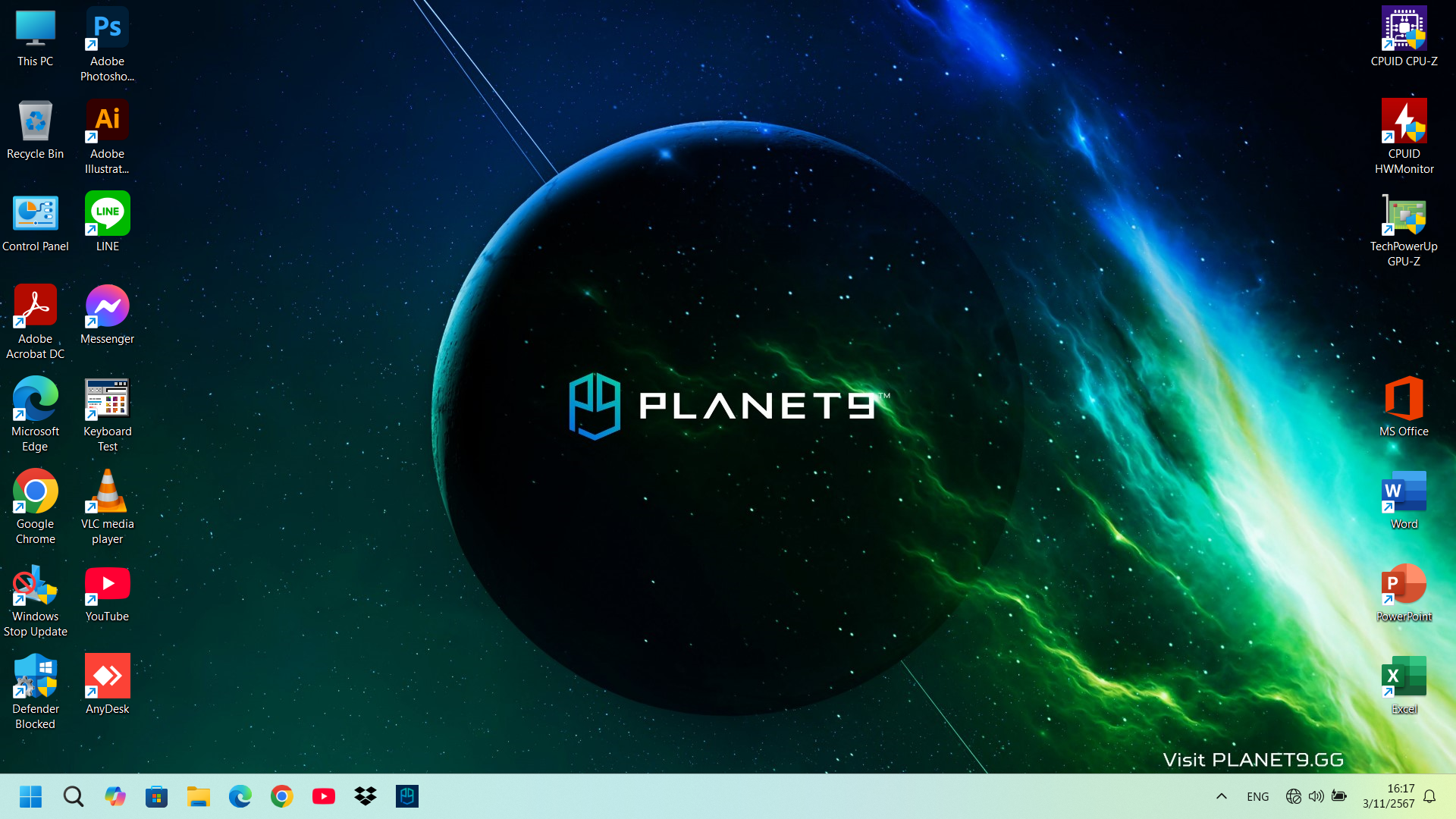Open Chrome from the taskbar
The image size is (1456, 819).
282,796
